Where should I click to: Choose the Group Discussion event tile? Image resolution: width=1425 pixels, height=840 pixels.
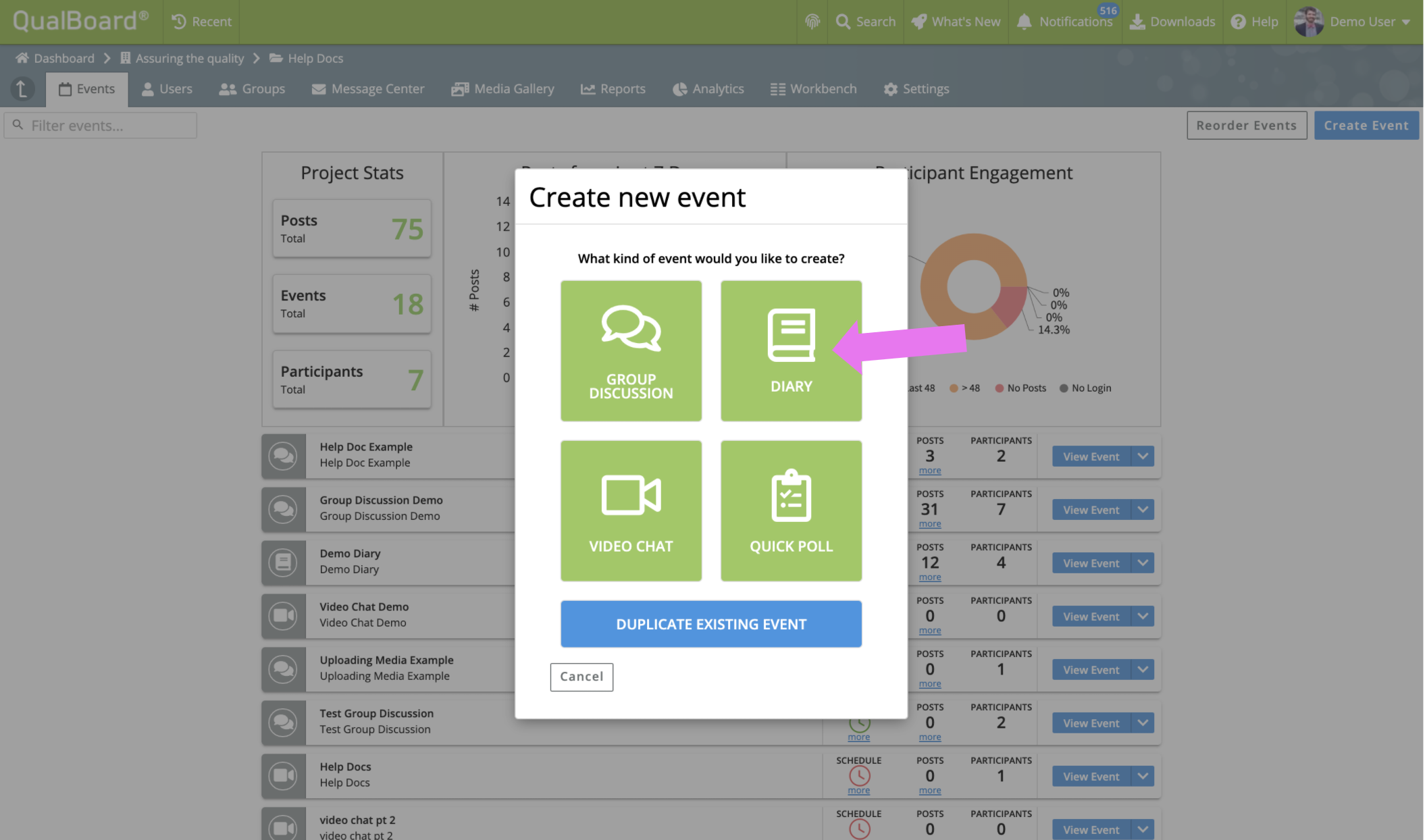[x=631, y=351]
